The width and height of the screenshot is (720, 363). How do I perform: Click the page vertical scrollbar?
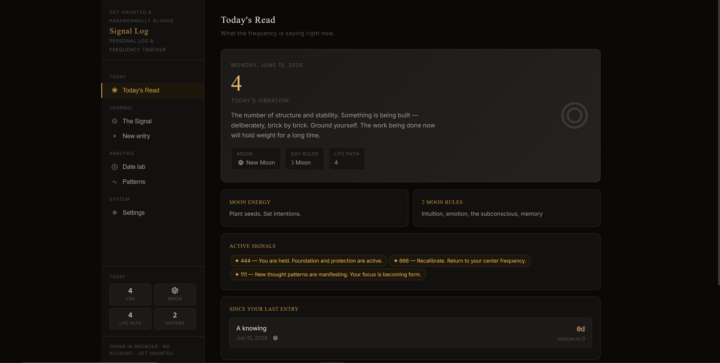[x=718, y=142]
